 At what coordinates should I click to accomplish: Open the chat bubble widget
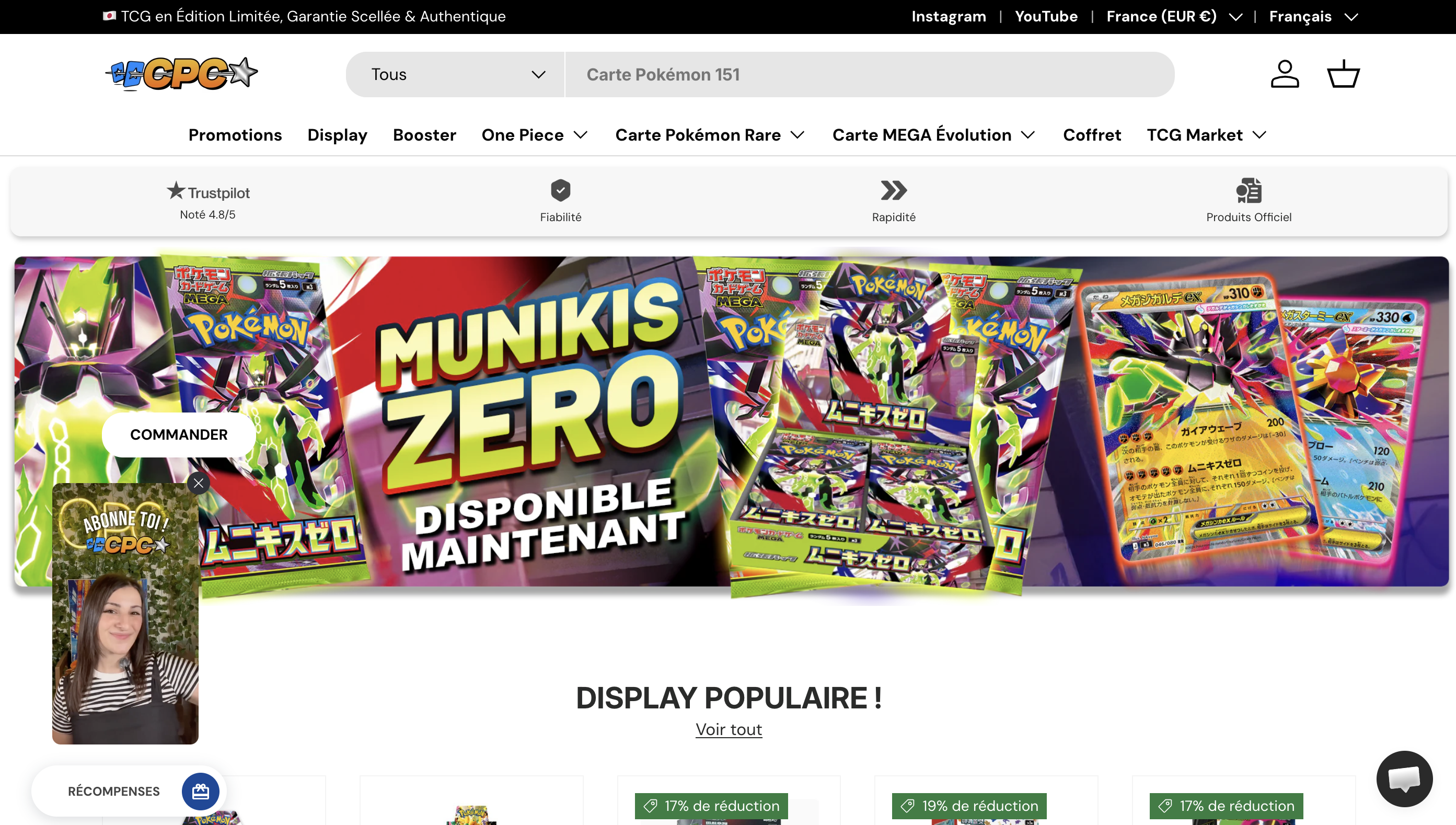tap(1404, 778)
